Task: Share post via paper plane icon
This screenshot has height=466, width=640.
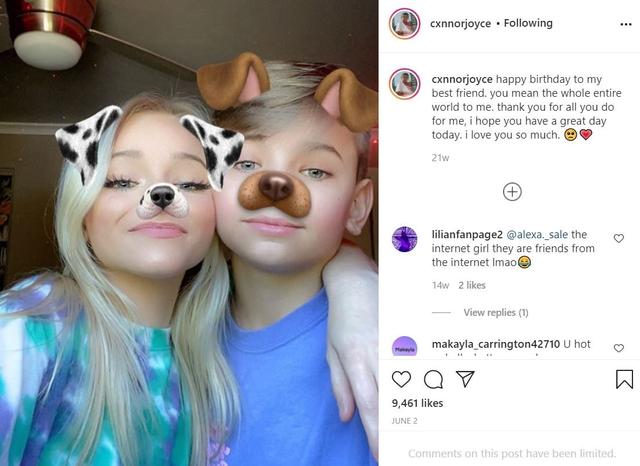Action: (465, 379)
